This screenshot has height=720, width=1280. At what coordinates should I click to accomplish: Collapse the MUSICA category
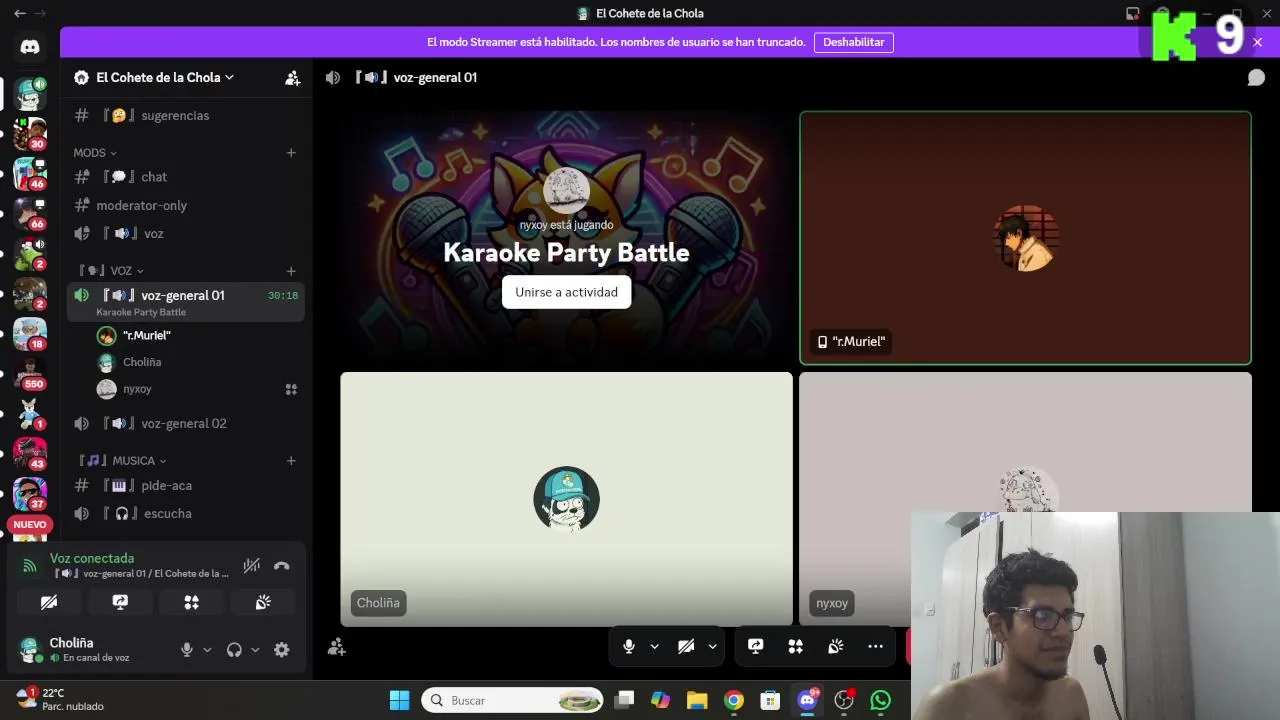click(123, 461)
